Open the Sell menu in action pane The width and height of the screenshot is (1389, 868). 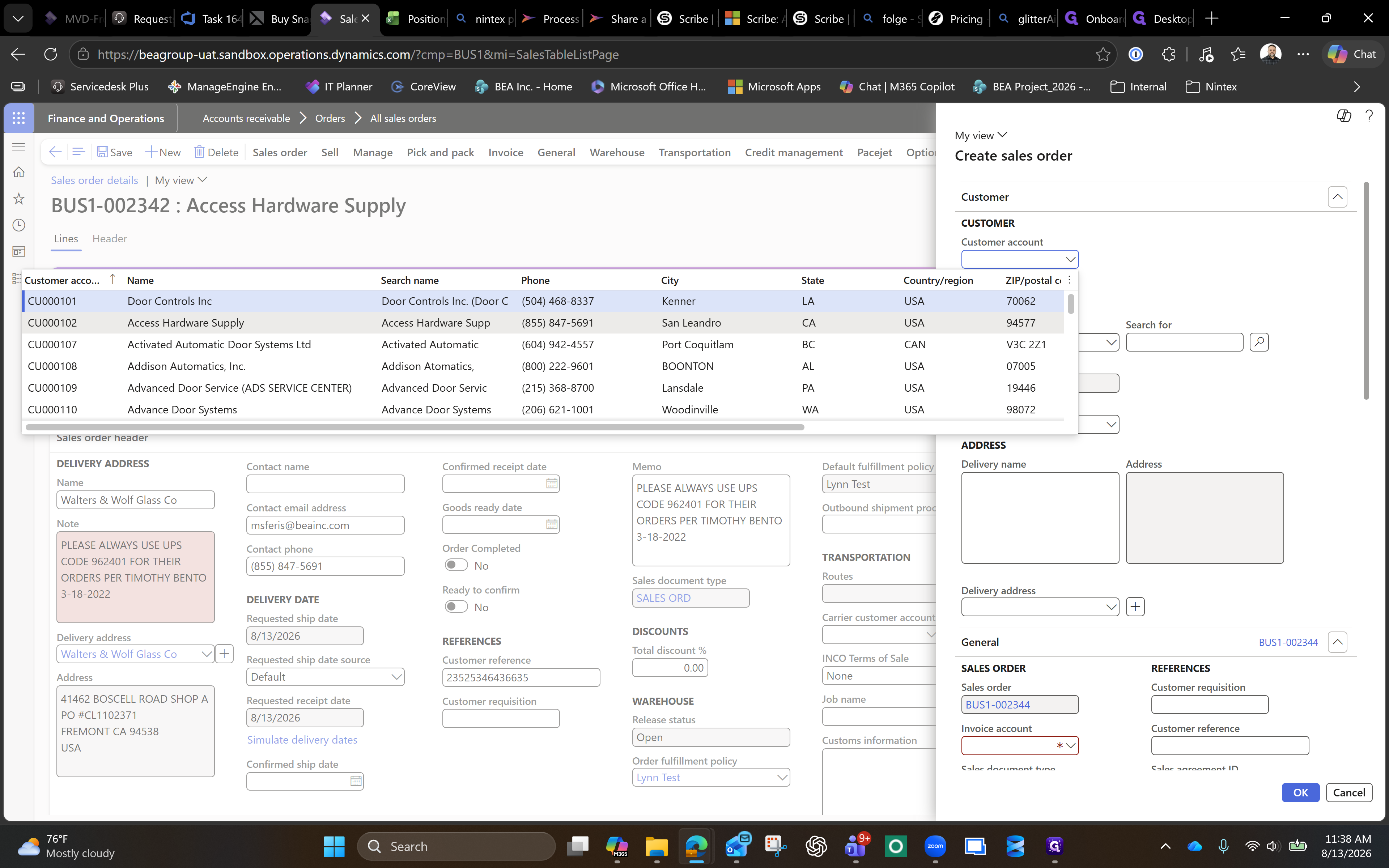[330, 152]
